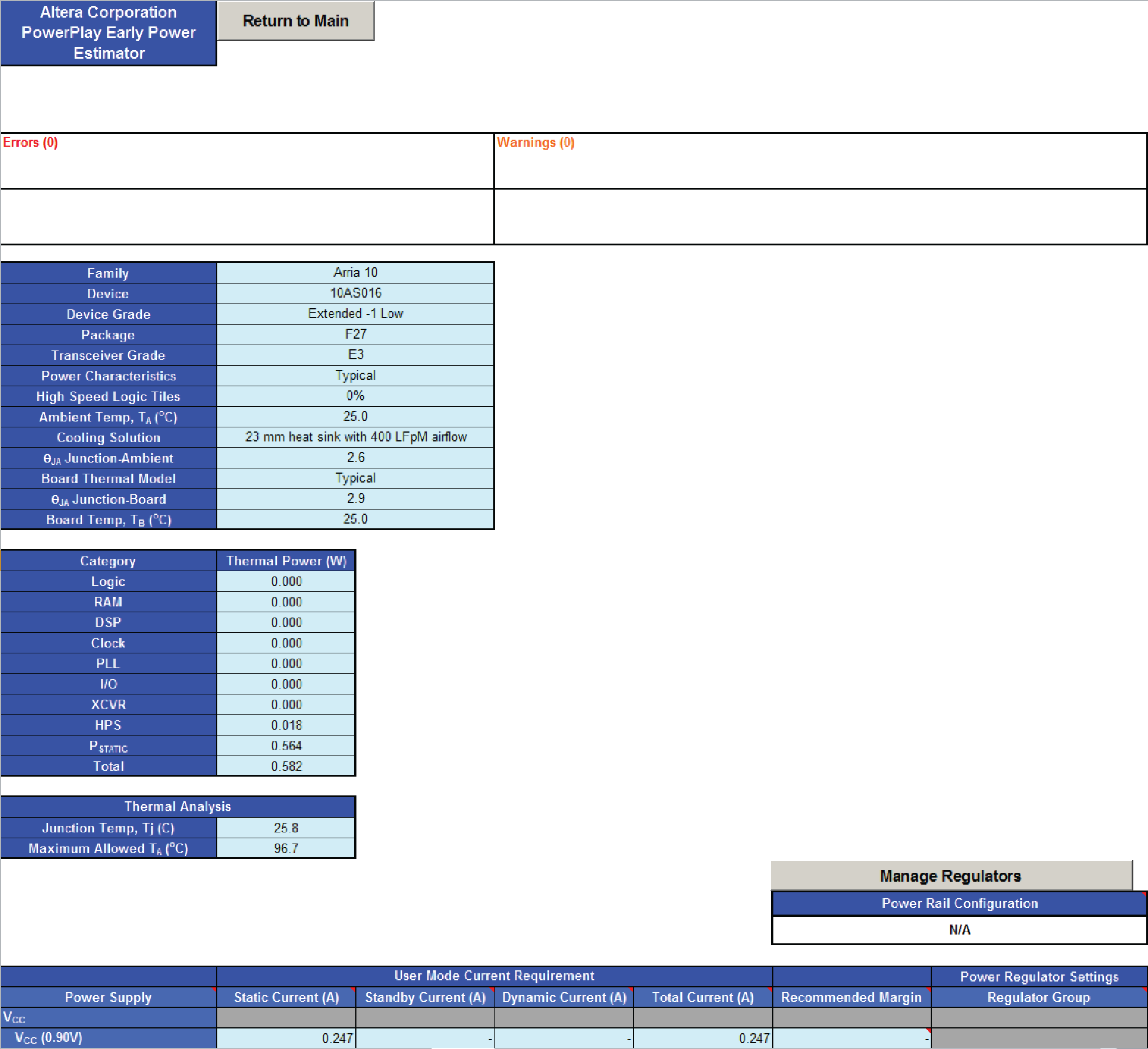The width and height of the screenshot is (1148, 1049).
Task: Click the Package cell F27
Action: click(355, 334)
